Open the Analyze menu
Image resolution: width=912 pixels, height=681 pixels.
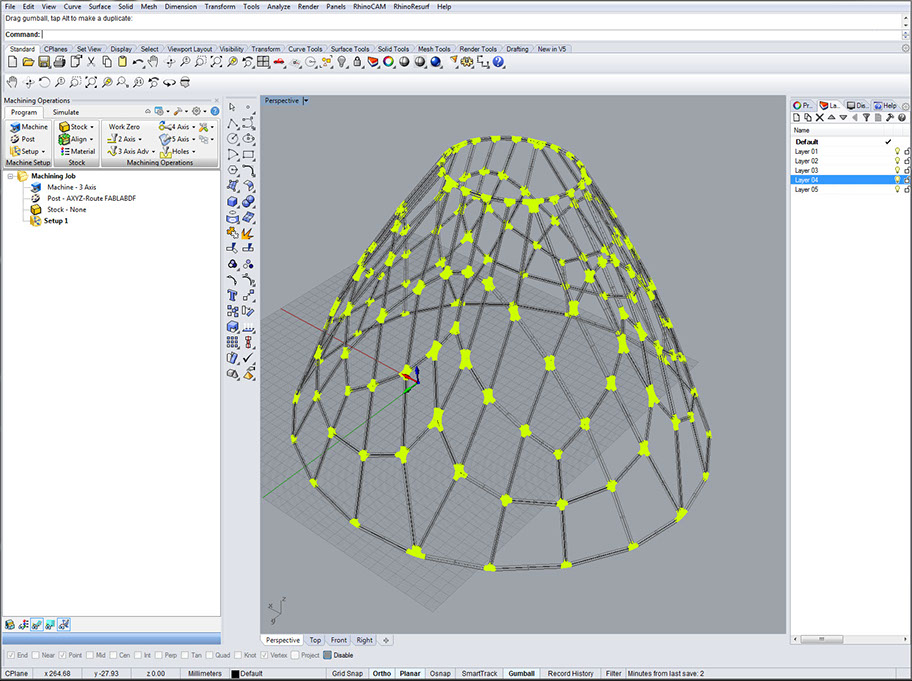coord(279,6)
